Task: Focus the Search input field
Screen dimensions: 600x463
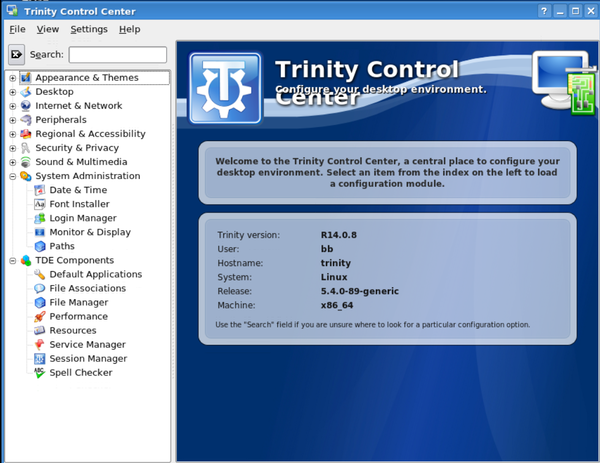Action: pyautogui.click(x=118, y=55)
